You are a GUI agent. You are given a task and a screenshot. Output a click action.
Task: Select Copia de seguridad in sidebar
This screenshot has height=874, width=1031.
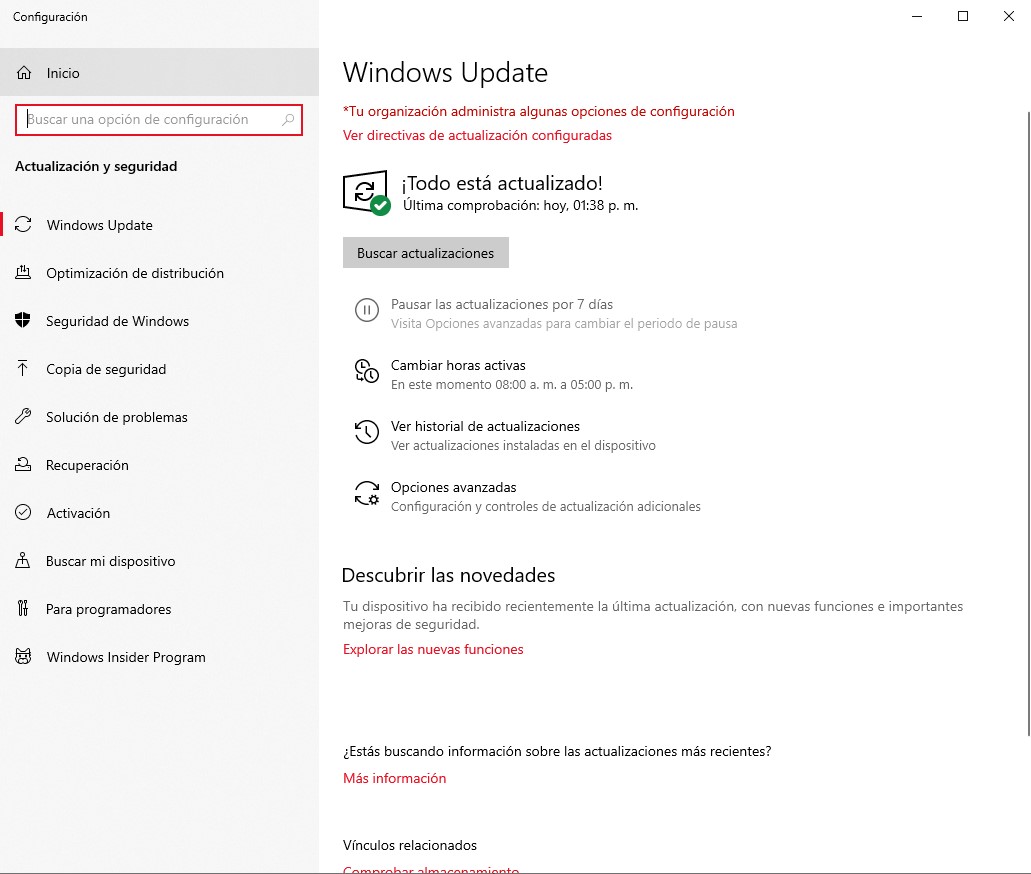pyautogui.click(x=159, y=369)
